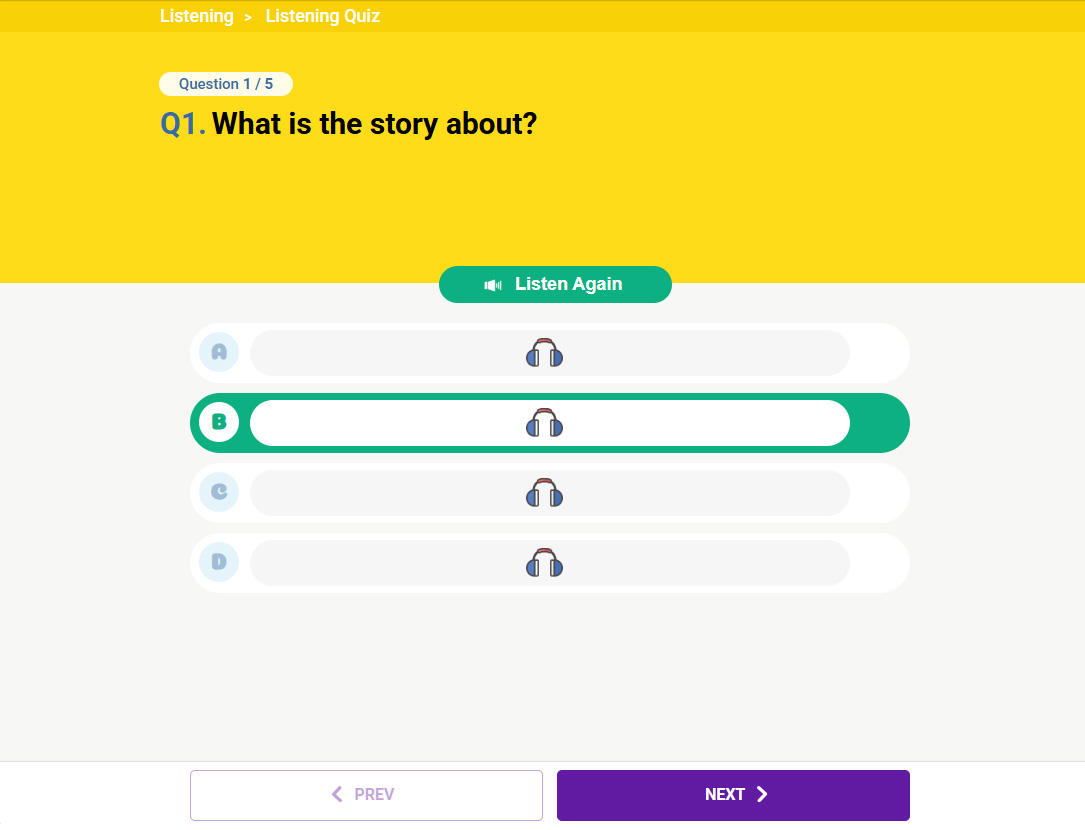Play audio for answer B headphones

coord(544,423)
